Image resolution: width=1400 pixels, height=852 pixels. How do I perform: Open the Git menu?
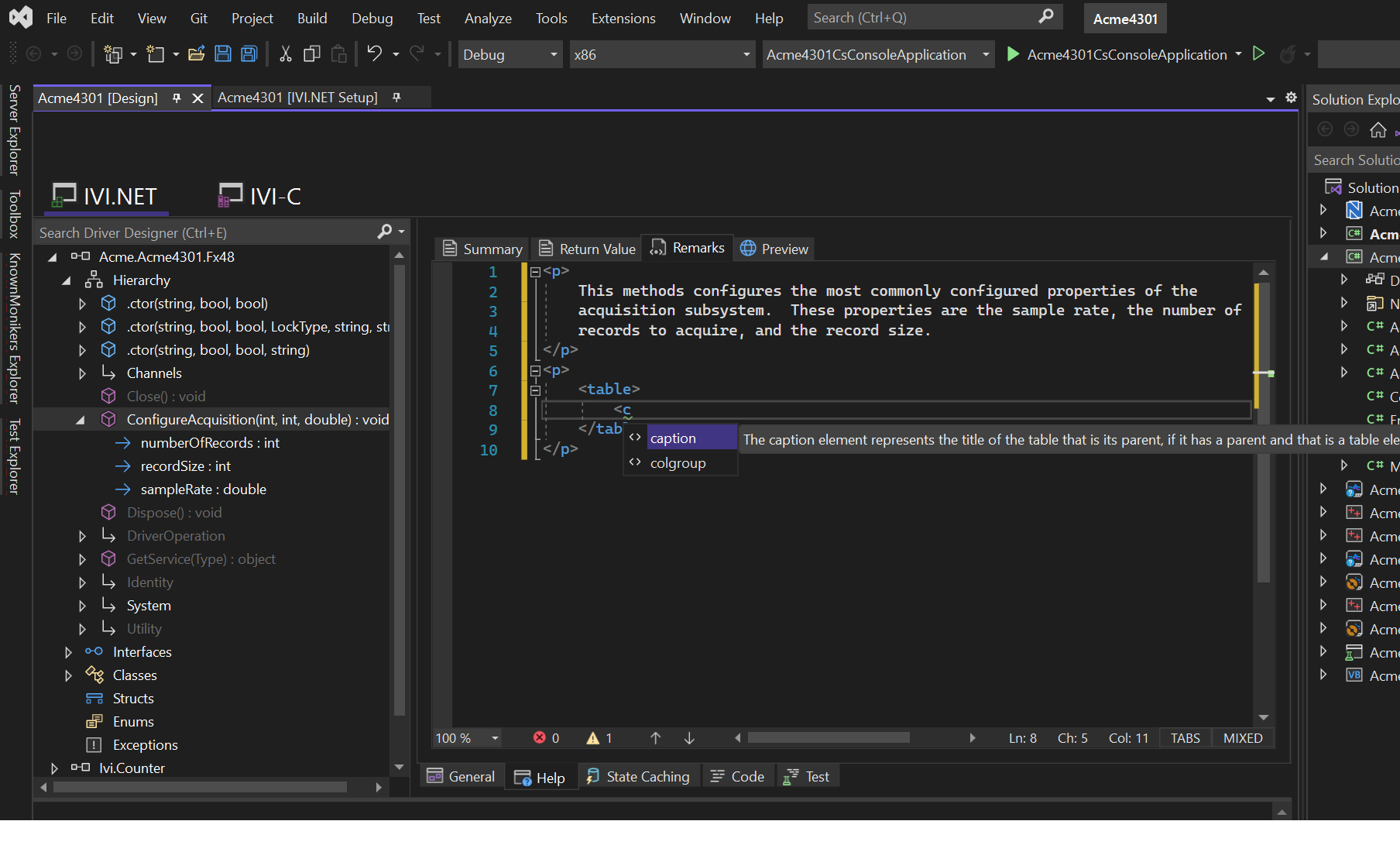click(198, 18)
